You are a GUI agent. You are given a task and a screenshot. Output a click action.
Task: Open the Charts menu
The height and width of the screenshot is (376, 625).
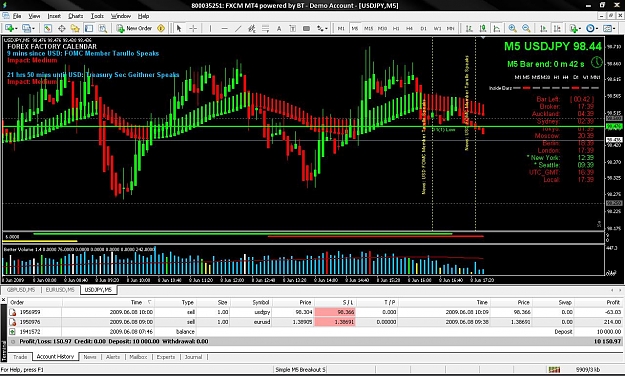tap(75, 16)
